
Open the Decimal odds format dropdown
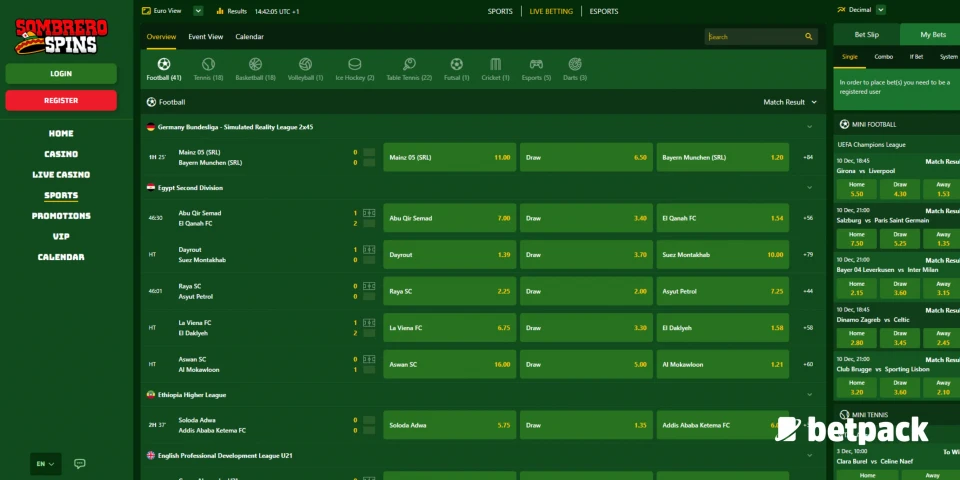coord(866,10)
